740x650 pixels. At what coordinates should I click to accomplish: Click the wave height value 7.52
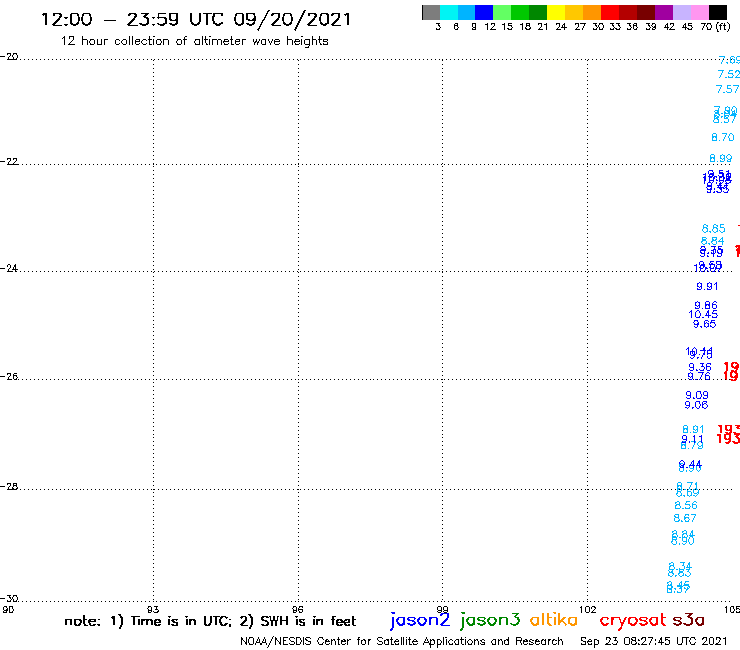[x=729, y=74]
